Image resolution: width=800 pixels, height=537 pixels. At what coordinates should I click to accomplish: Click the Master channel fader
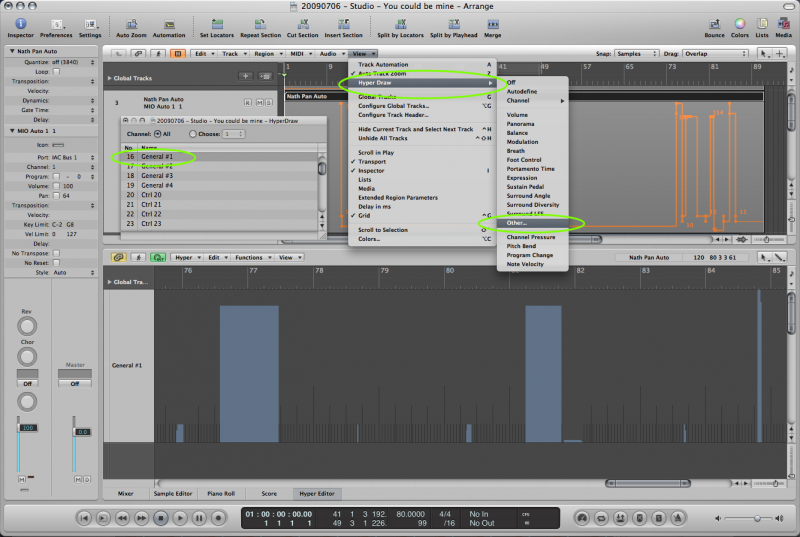click(82, 432)
